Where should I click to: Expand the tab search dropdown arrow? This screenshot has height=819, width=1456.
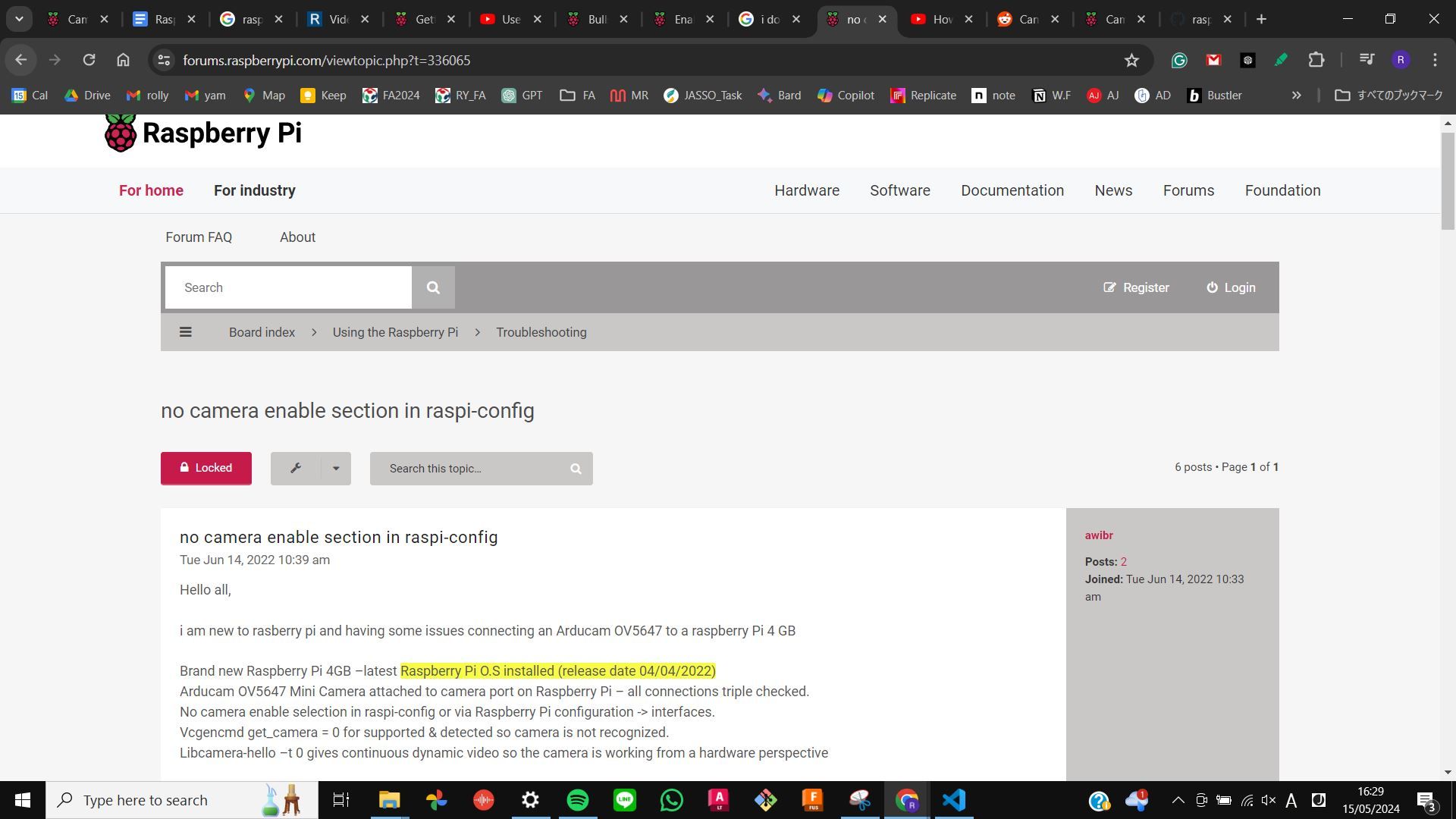pos(19,19)
